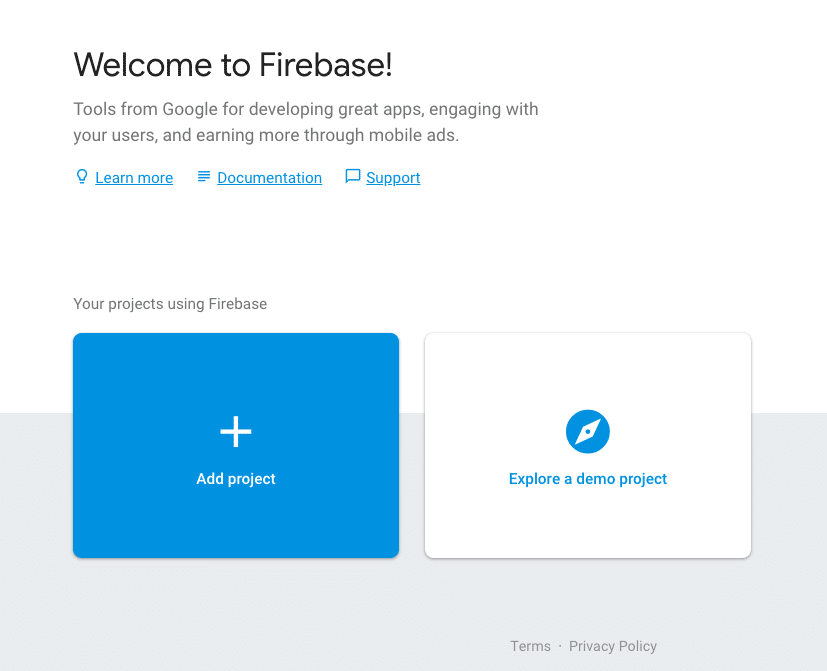The height and width of the screenshot is (671, 827).
Task: Open the Documentation link
Action: tap(269, 178)
